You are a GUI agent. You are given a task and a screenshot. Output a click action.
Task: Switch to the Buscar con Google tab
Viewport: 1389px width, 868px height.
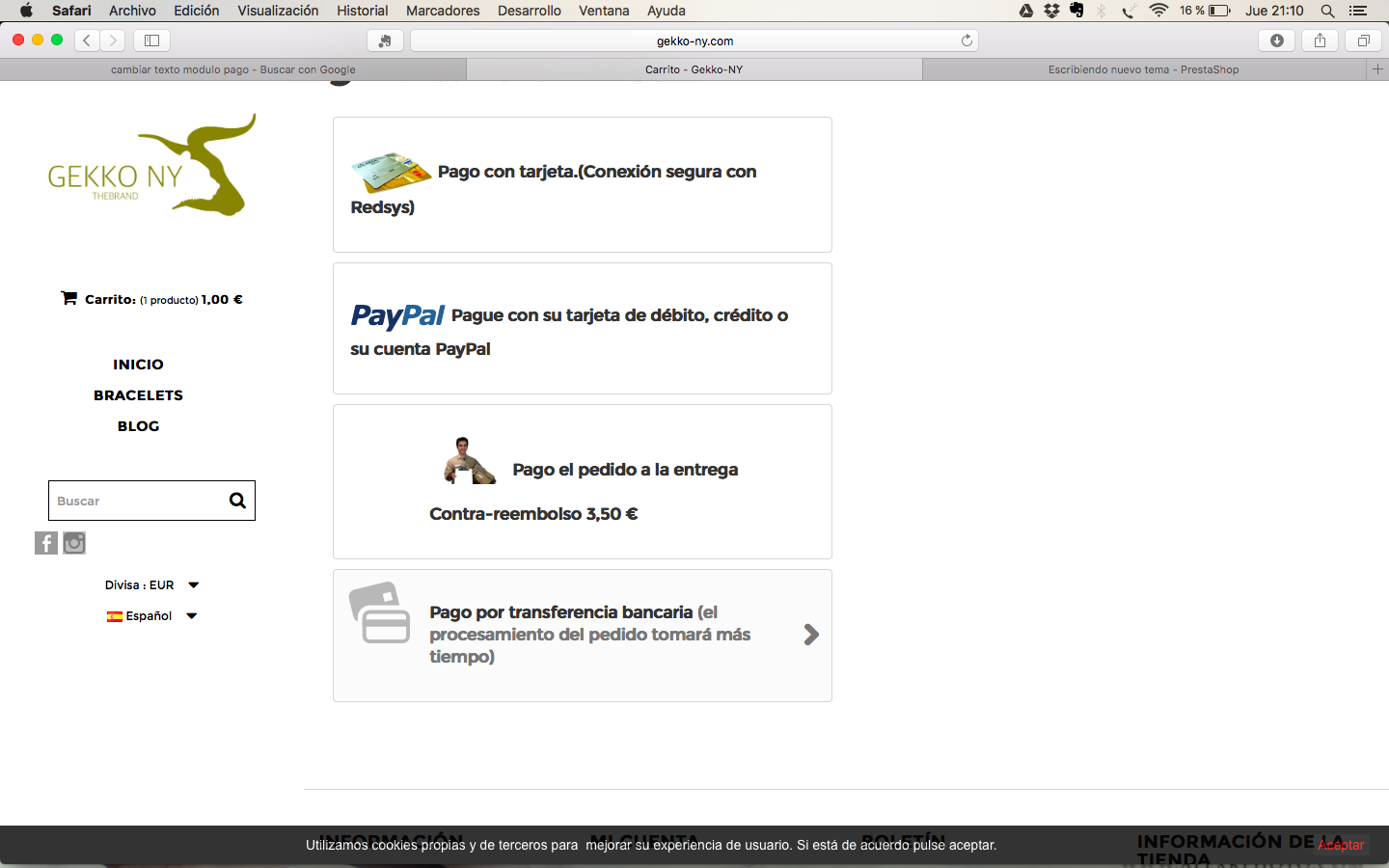[x=233, y=69]
